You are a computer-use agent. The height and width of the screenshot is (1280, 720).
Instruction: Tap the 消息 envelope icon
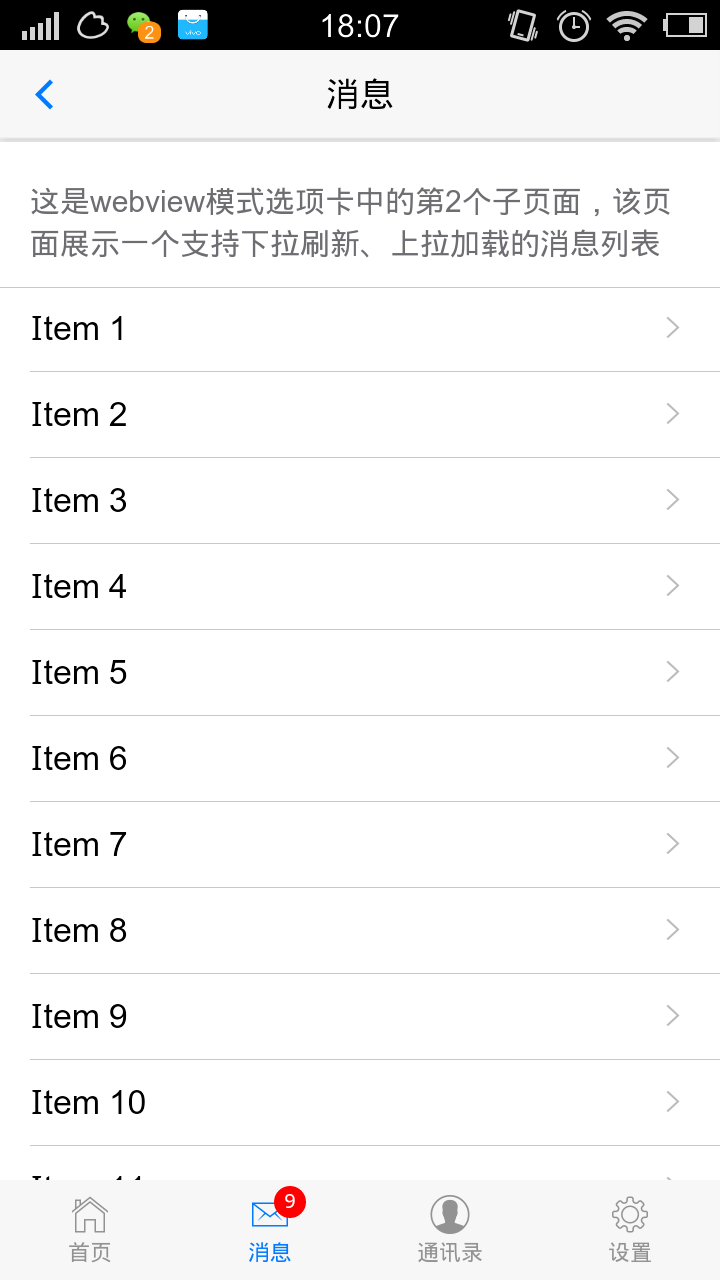(x=268, y=1215)
